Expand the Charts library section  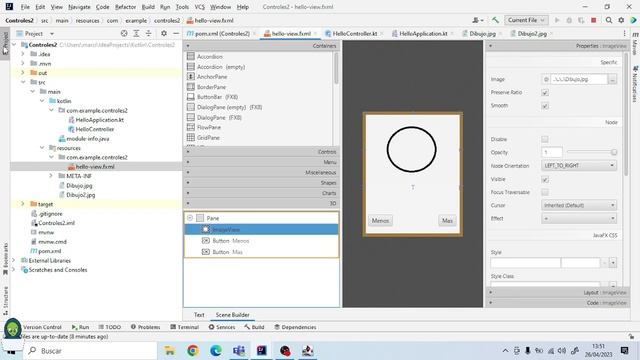[261, 193]
